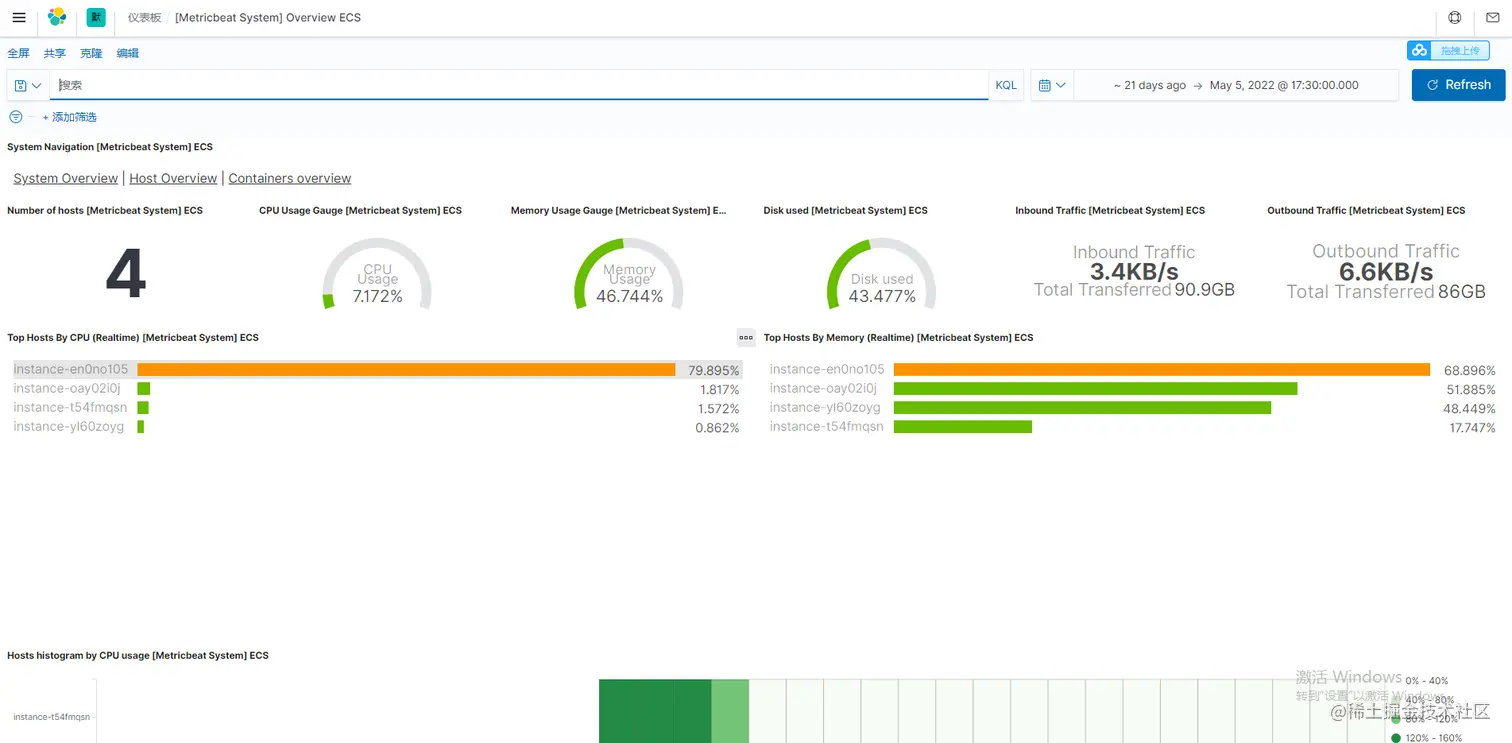Click 克隆 to clone the dashboard
This screenshot has width=1512, height=743.
(x=91, y=53)
